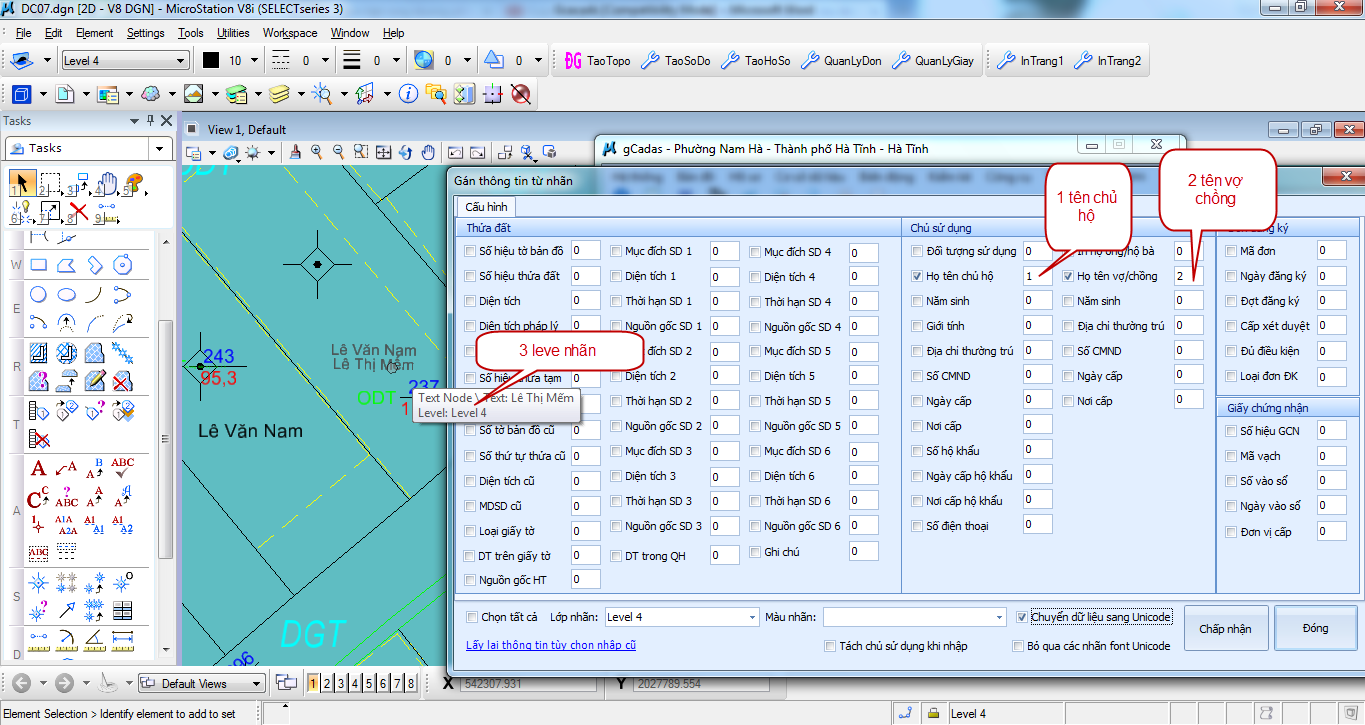Click the Zoom In view icon
The image size is (1365, 725).
[x=317, y=152]
